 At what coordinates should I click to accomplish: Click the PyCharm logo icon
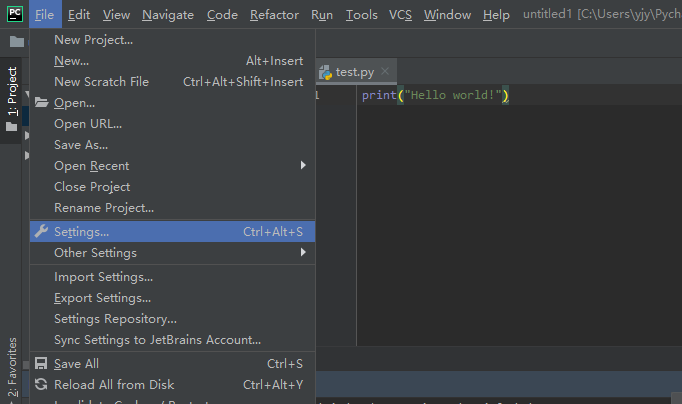(15, 14)
